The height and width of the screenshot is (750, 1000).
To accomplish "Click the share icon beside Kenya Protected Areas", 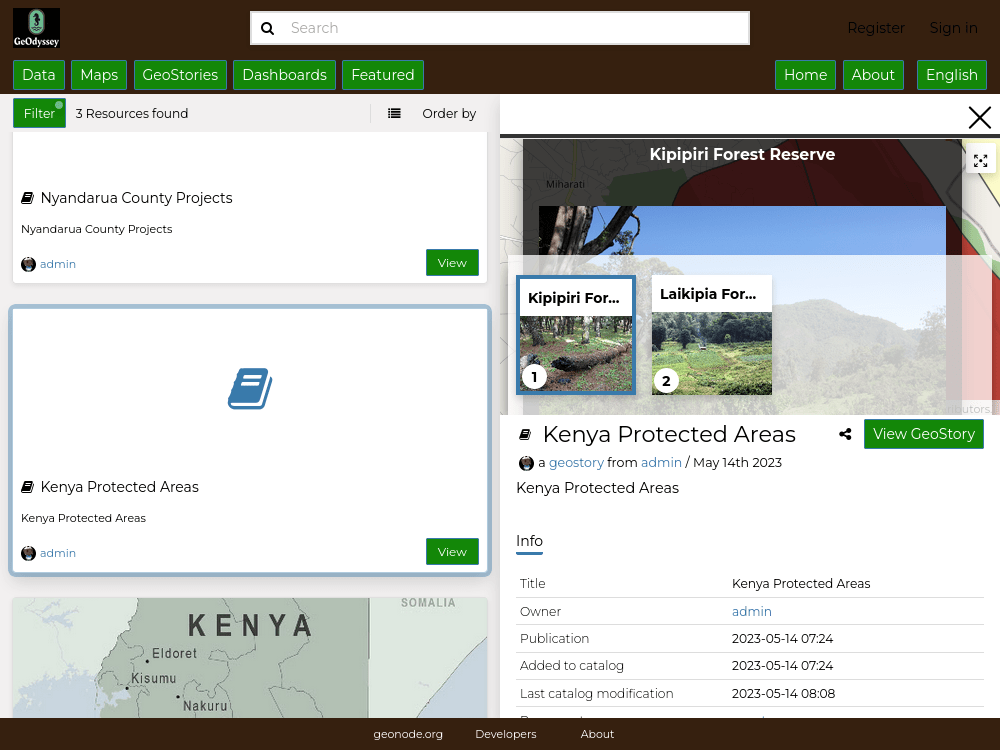I will pyautogui.click(x=845, y=434).
